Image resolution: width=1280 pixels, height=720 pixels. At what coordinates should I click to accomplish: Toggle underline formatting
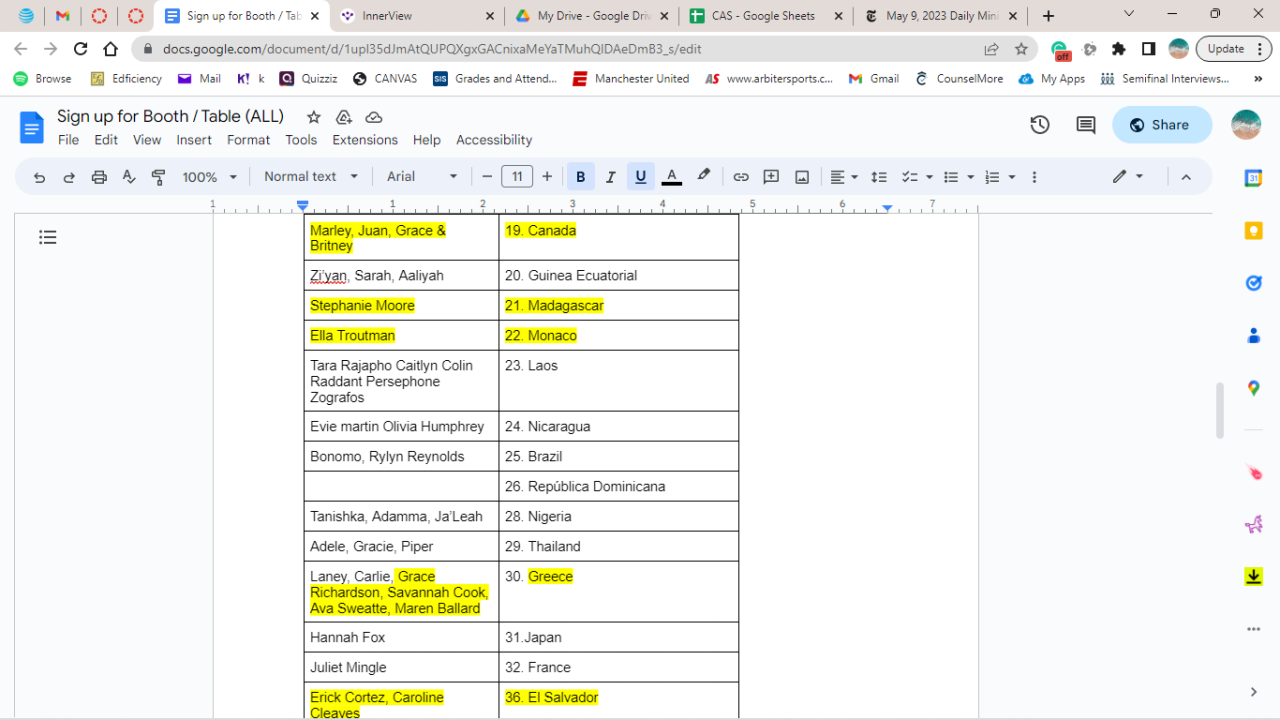pos(641,177)
